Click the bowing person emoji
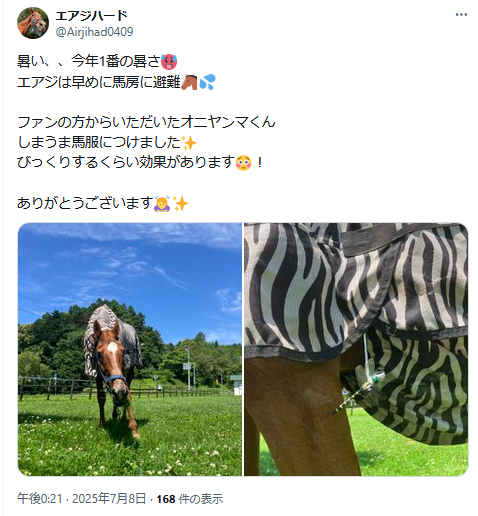 pos(162,204)
